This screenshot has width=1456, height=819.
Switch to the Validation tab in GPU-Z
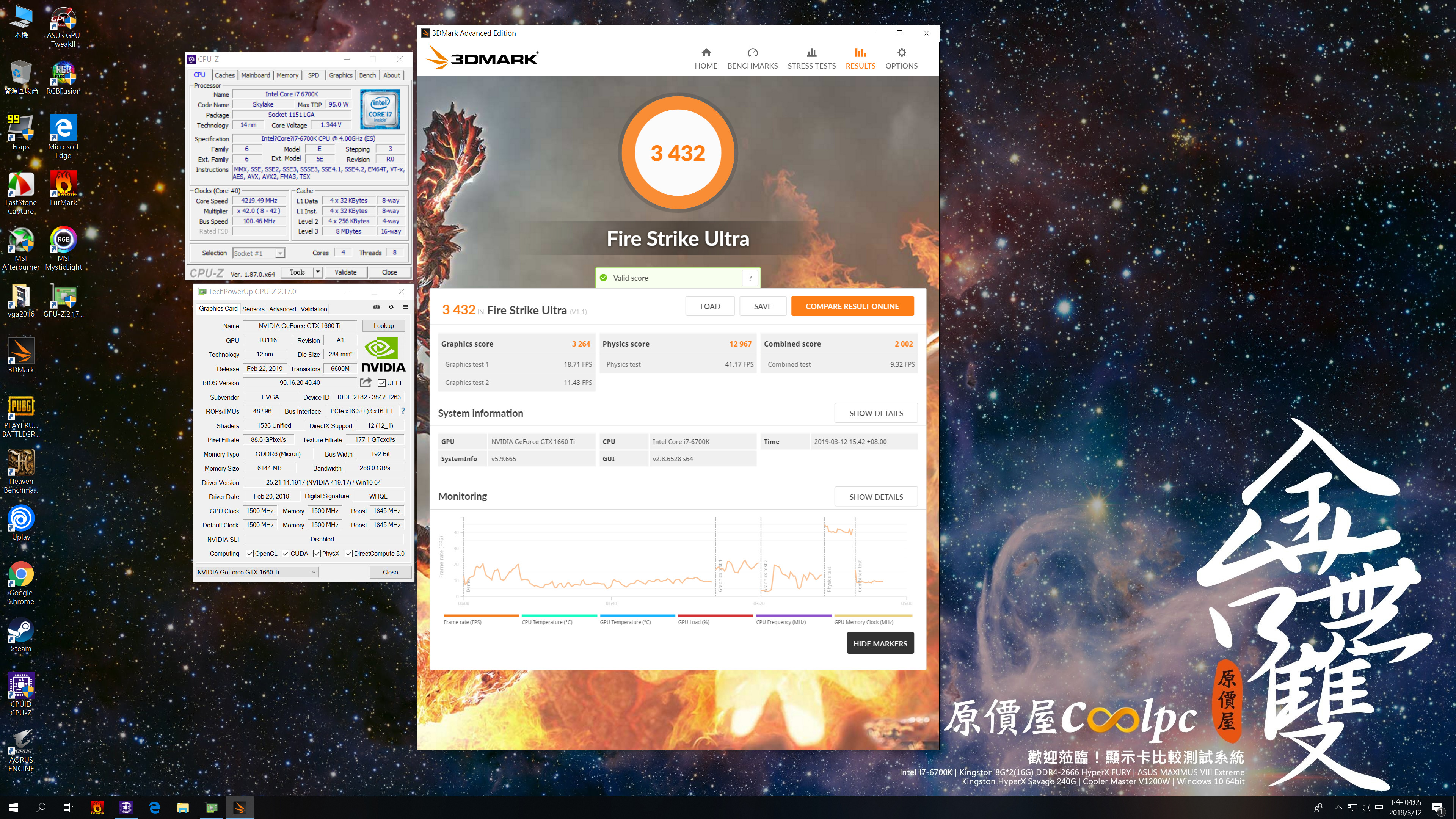pos(314,309)
